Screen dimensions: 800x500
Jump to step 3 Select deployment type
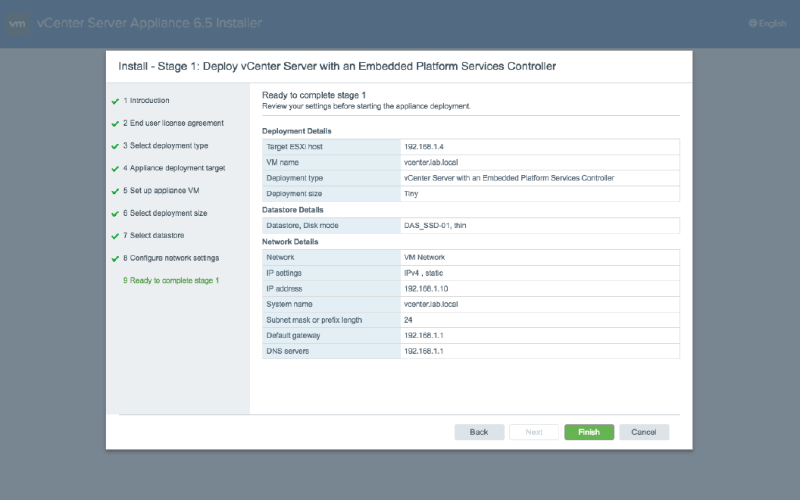pos(165,146)
